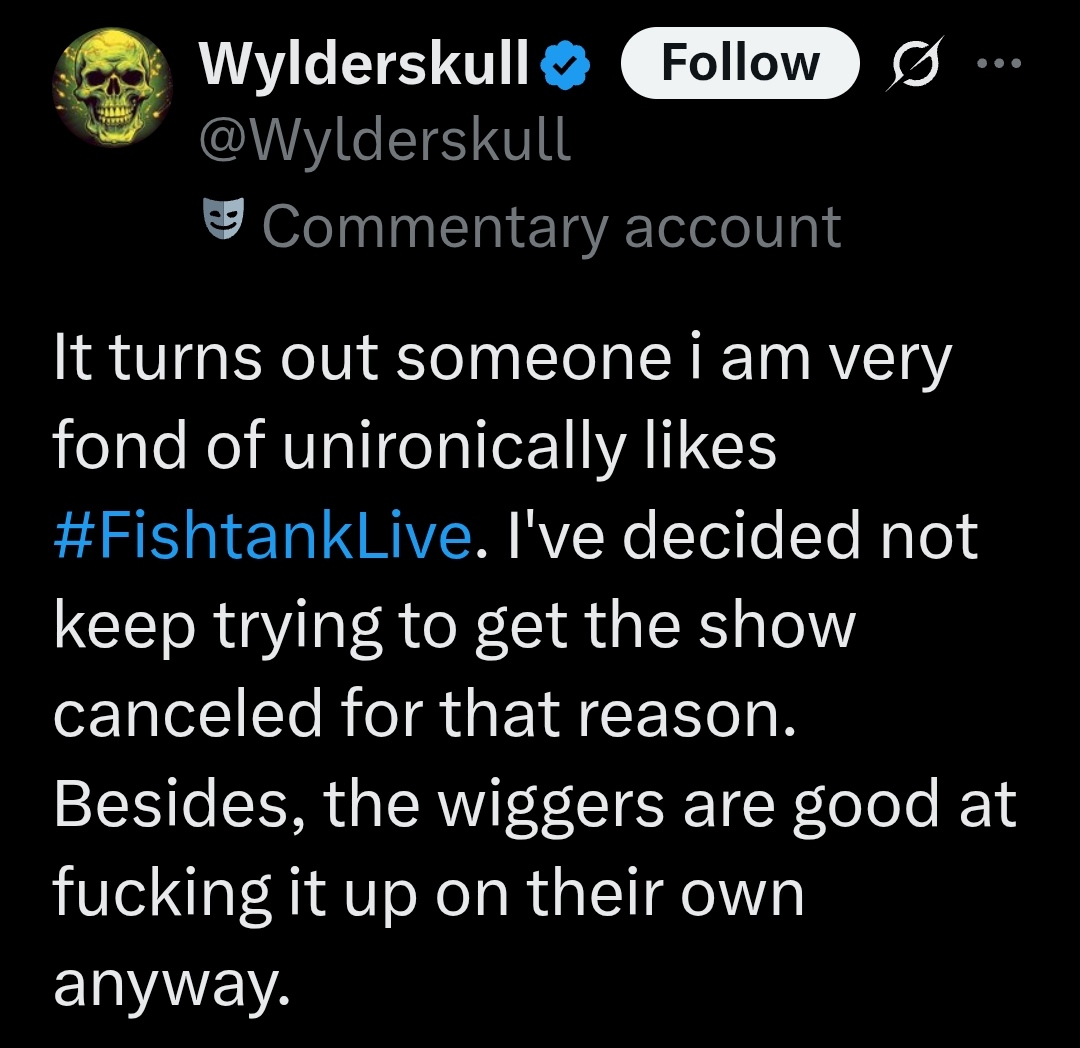Click the post line ending "their own"

click(x=429, y=895)
